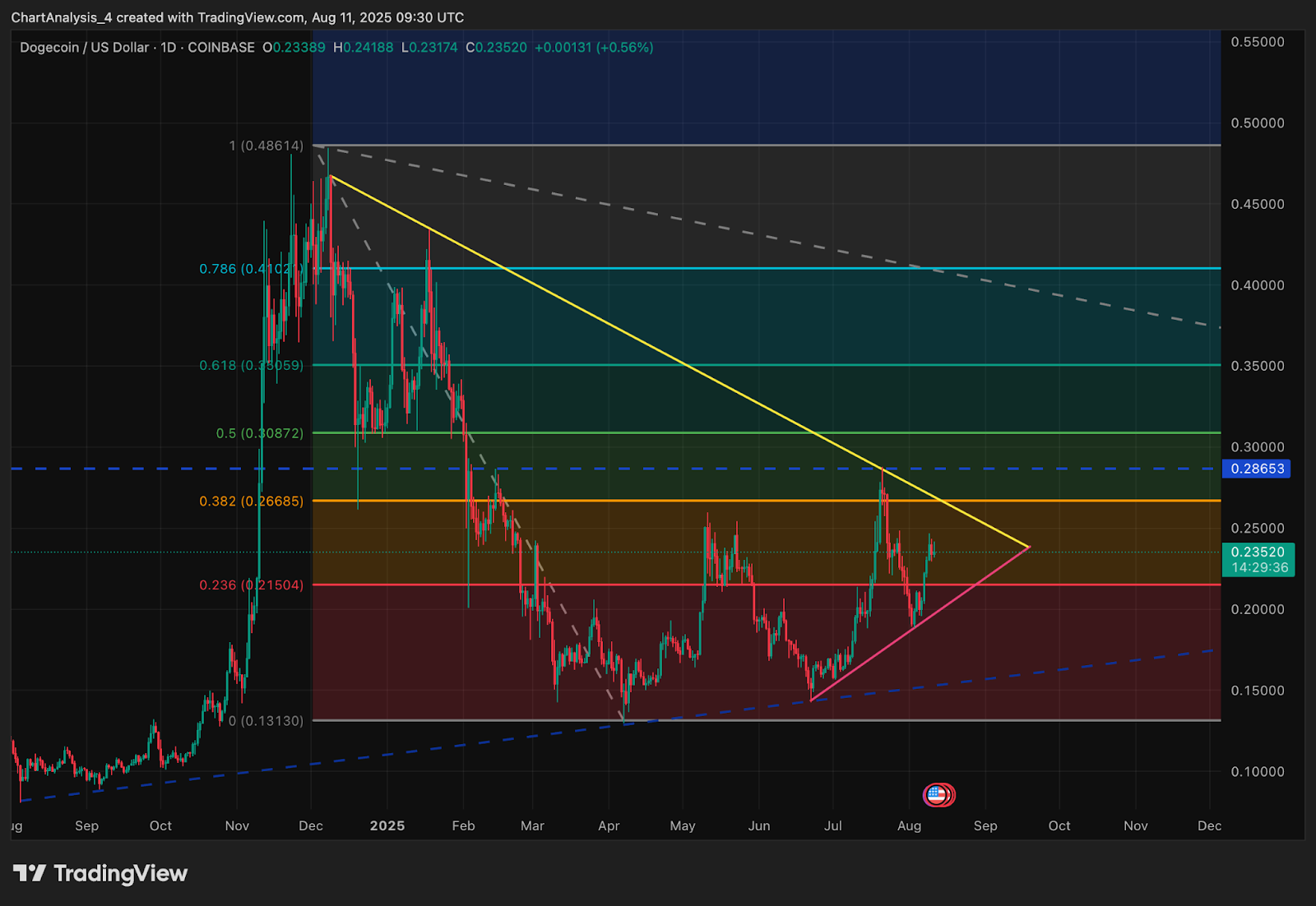1316x906 pixels.
Task: Select the 0.236 (0.21504) Fibonacci label
Action: (251, 585)
